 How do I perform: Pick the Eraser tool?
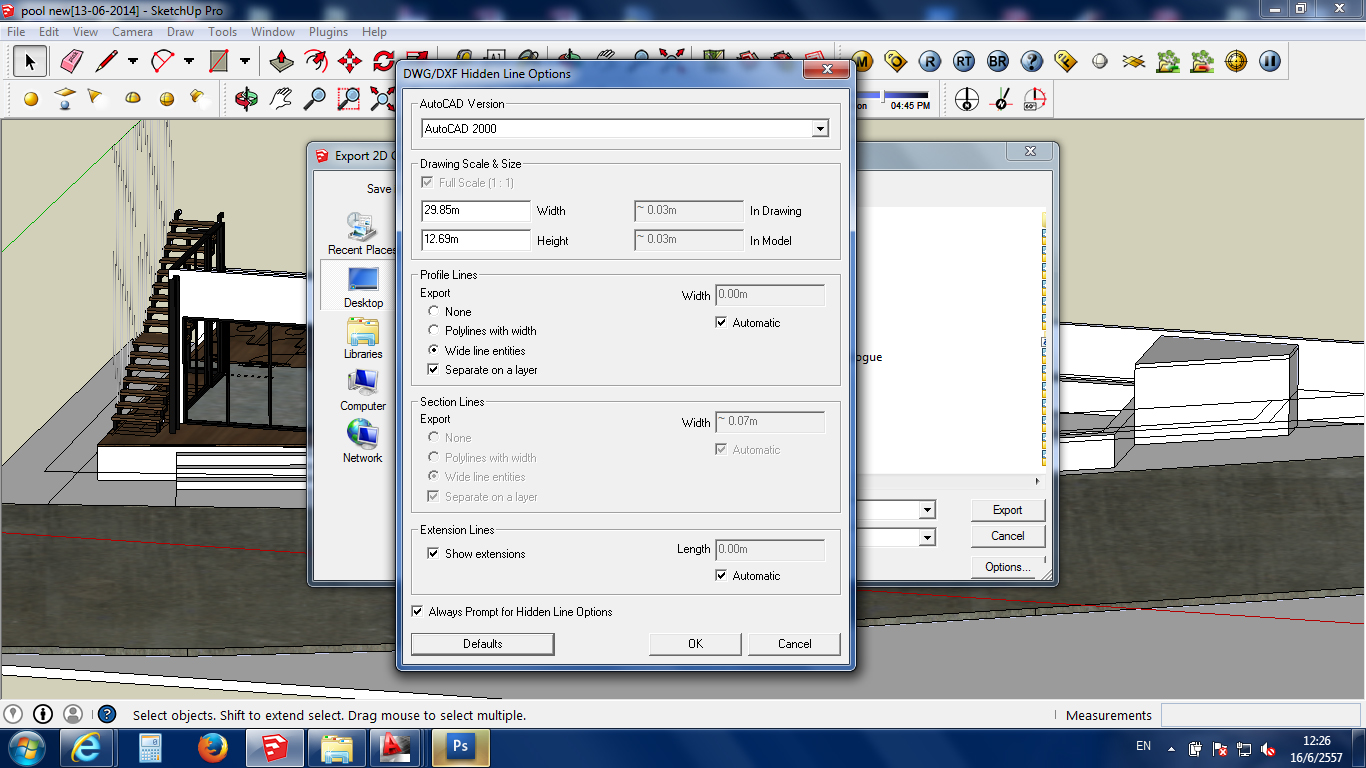[71, 62]
